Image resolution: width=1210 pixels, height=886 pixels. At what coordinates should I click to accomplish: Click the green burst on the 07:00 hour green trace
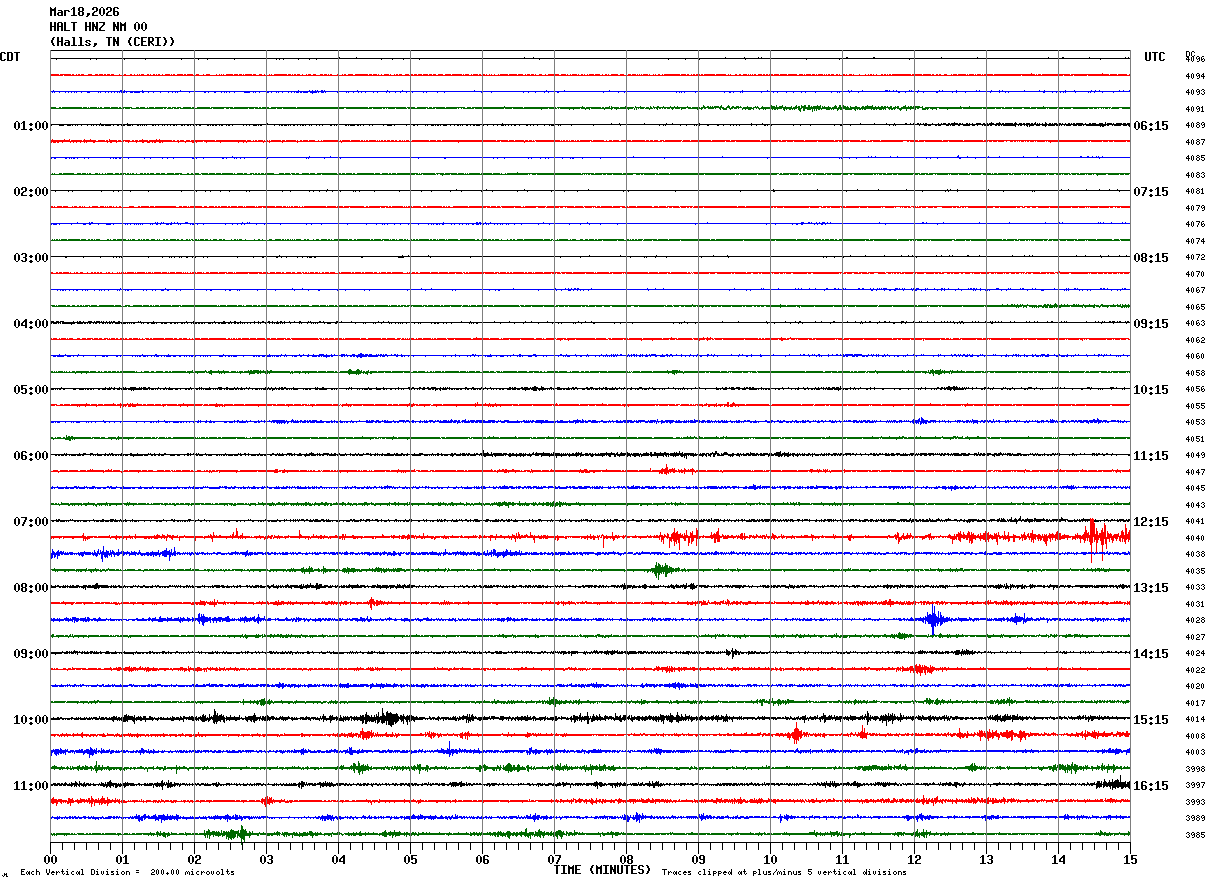coord(660,570)
